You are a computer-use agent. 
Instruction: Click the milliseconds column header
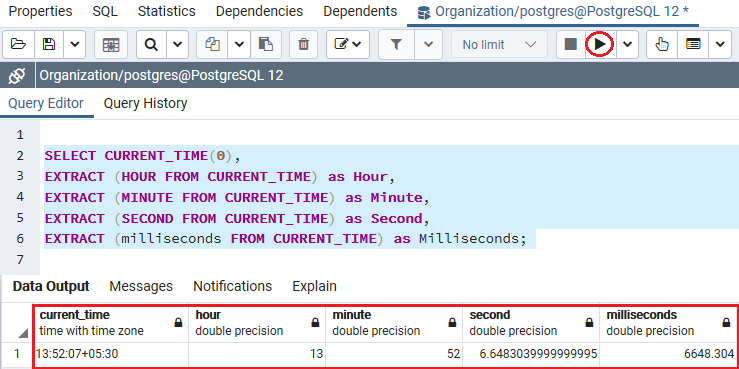[668, 323]
